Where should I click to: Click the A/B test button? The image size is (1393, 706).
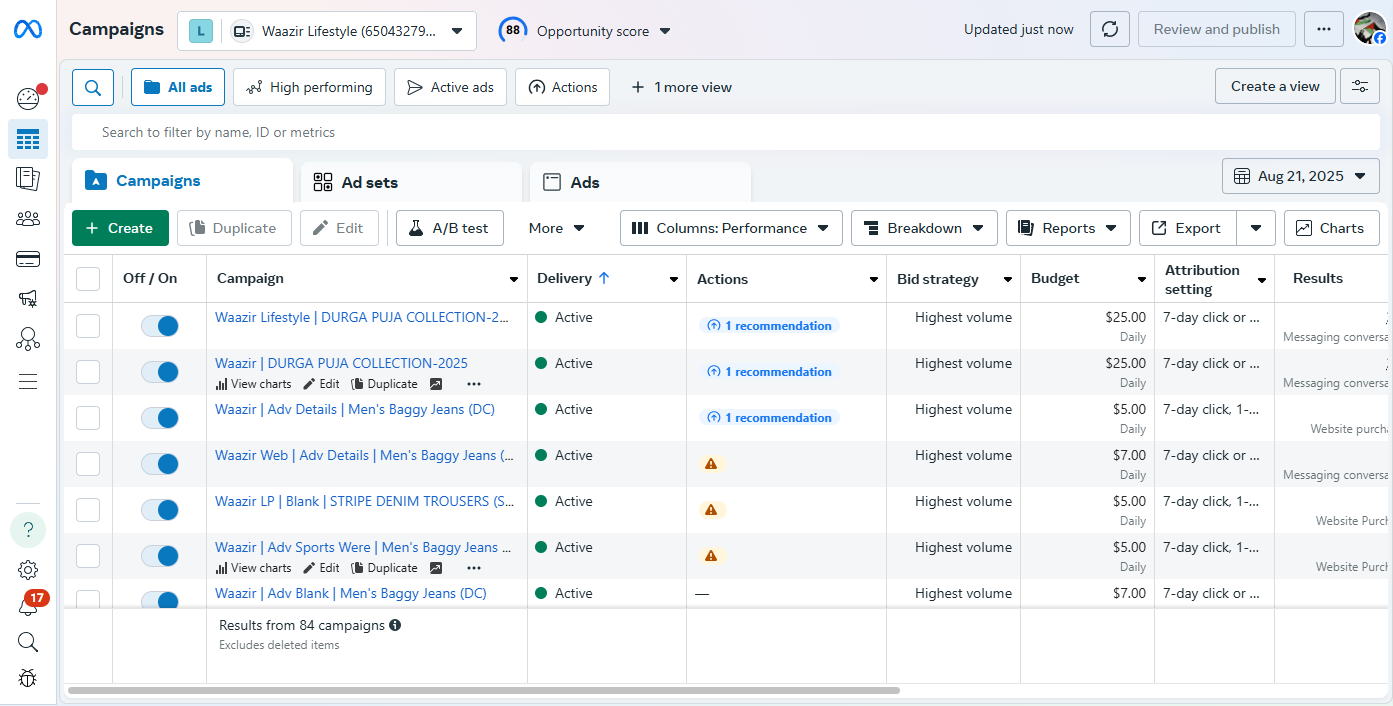(x=449, y=228)
